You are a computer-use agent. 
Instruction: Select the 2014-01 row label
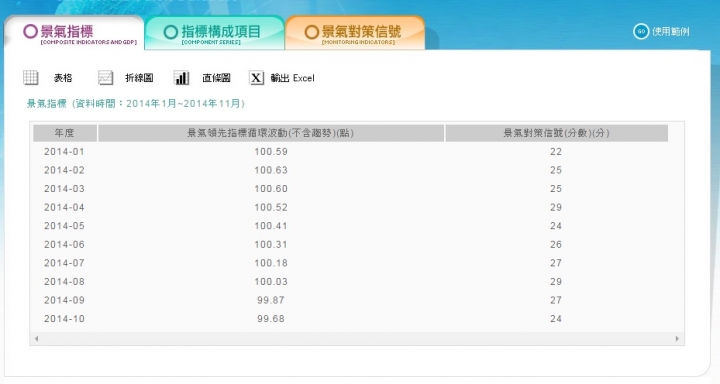coord(64,152)
